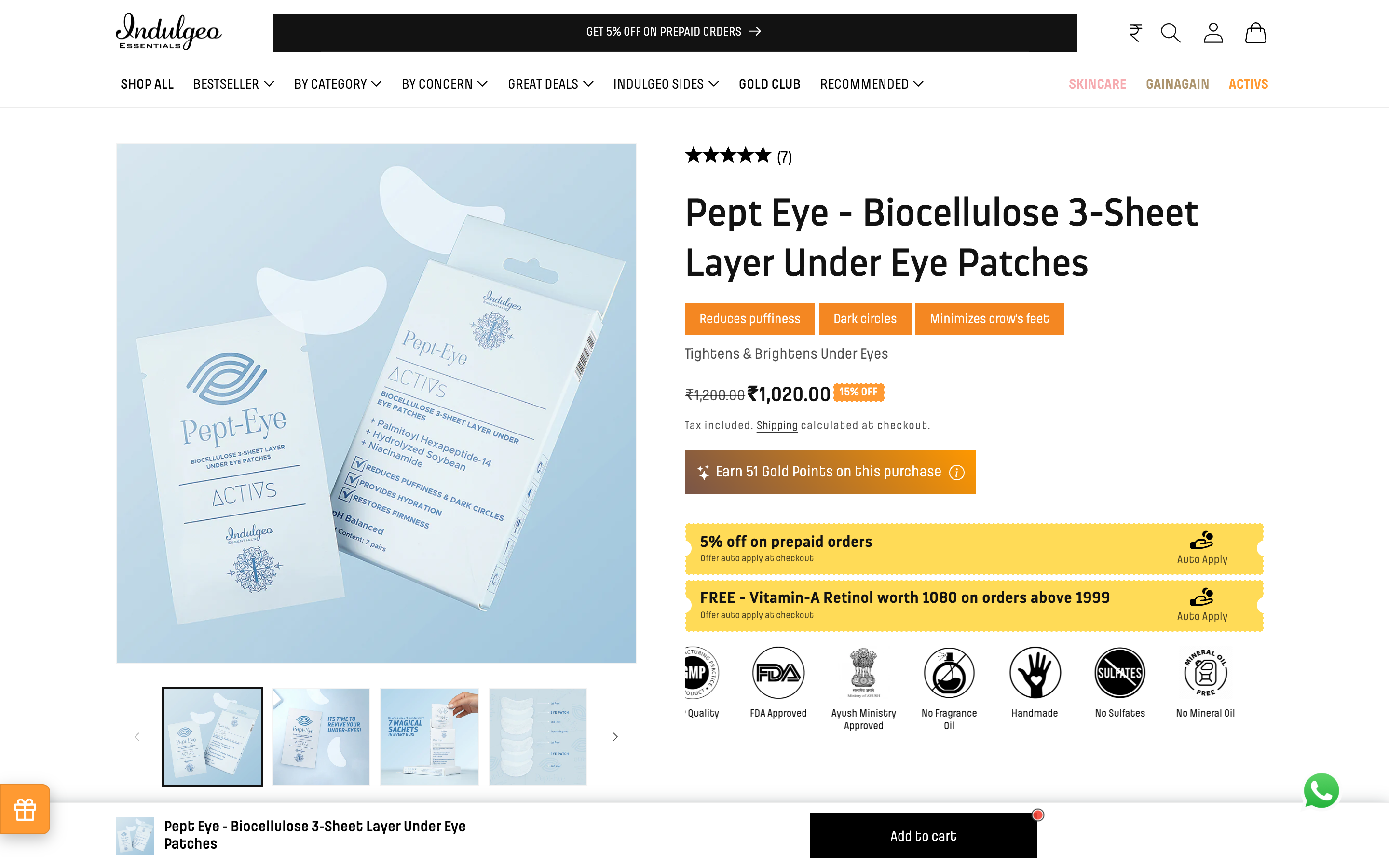Select the seven magical sachets thumbnail

pos(429,736)
